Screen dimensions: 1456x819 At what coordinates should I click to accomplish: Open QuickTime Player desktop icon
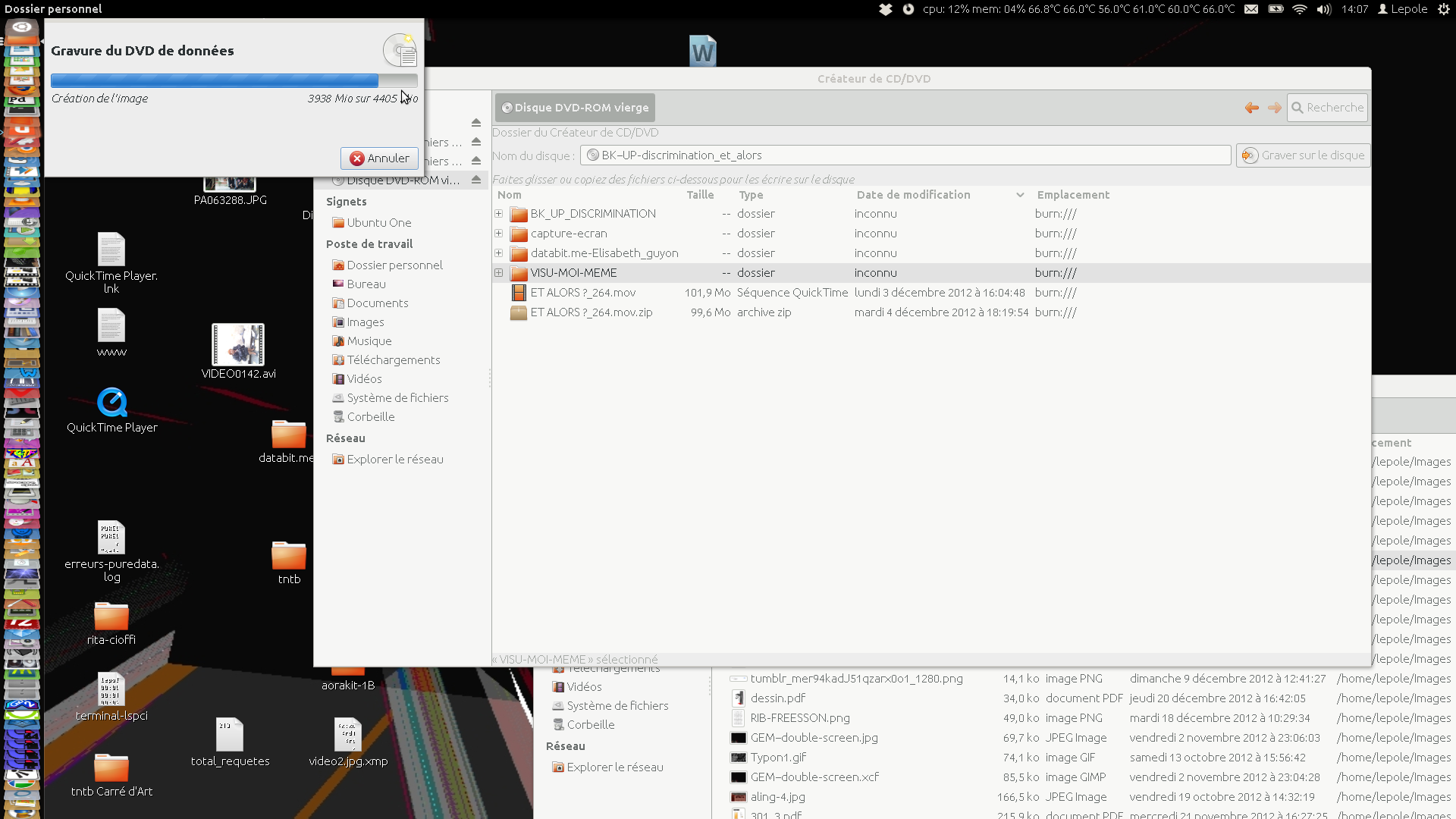click(112, 403)
